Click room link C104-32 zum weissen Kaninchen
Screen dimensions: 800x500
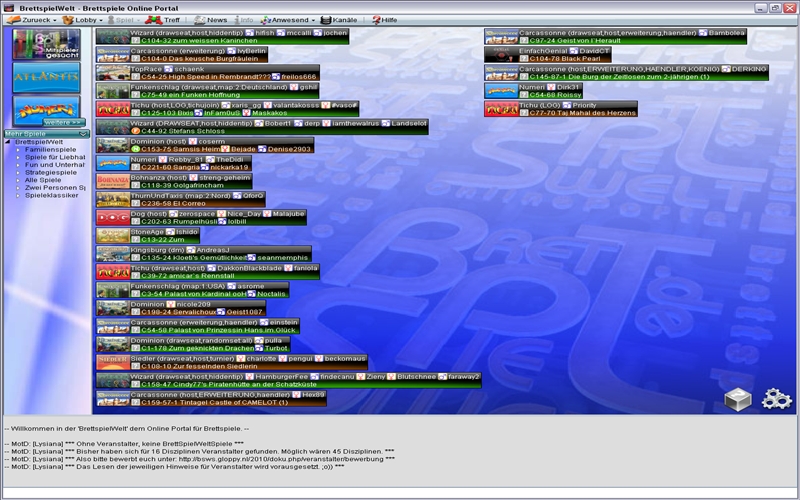pyautogui.click(x=199, y=41)
